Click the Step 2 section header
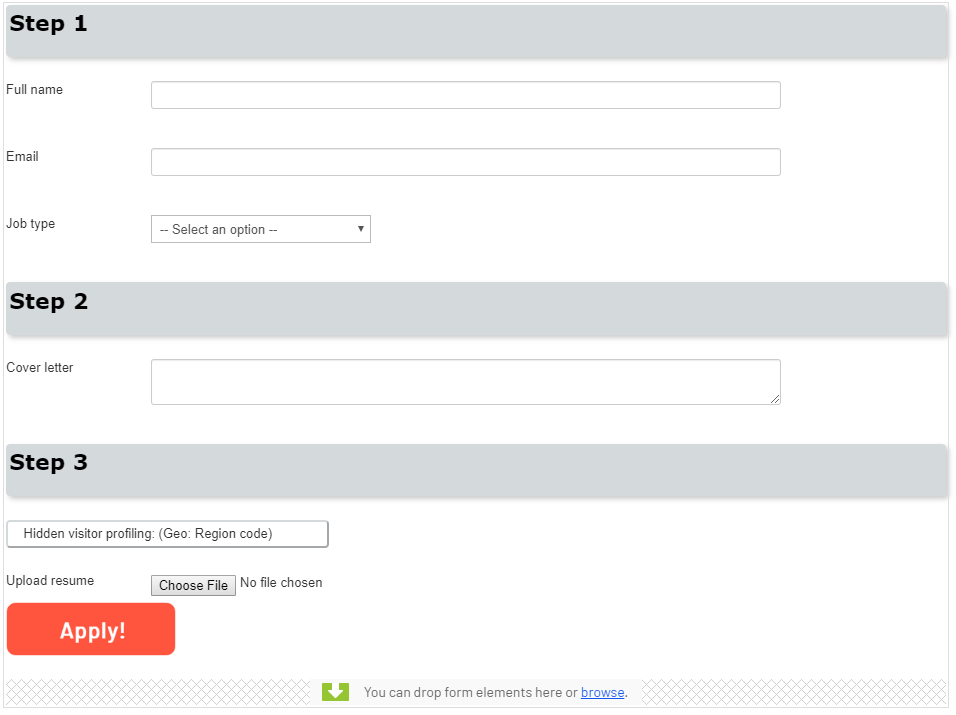This screenshot has height=715, width=956. [48, 301]
